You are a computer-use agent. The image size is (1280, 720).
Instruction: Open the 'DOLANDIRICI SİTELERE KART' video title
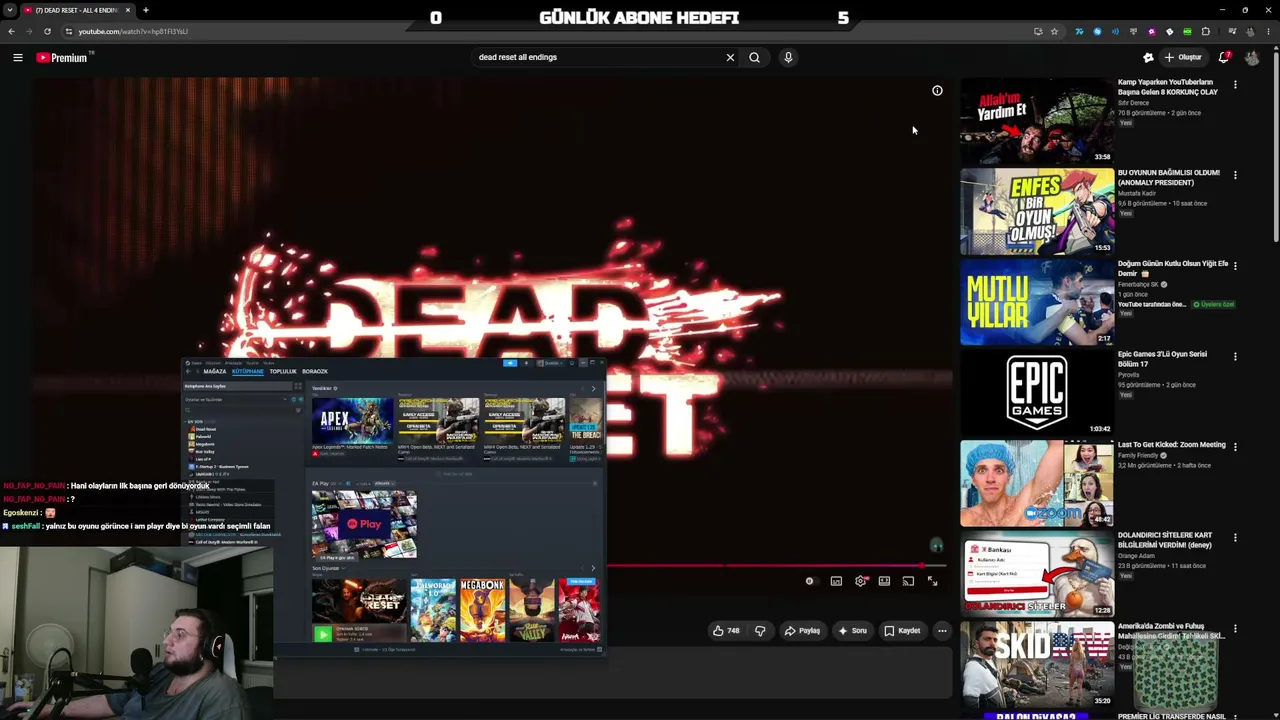click(x=1165, y=541)
